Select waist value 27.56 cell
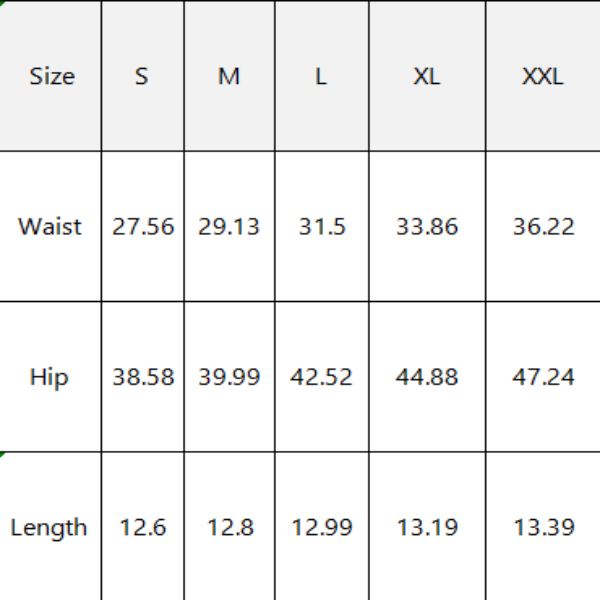 click(143, 227)
